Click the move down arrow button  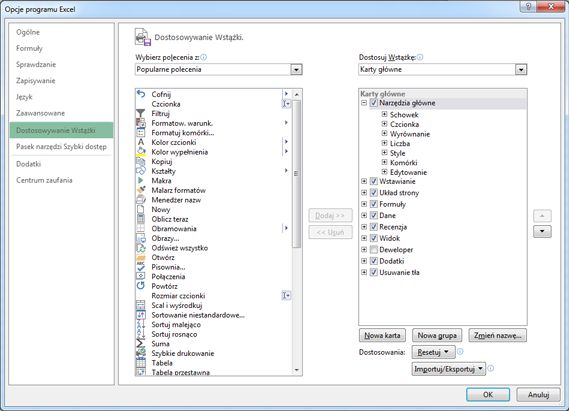pyautogui.click(x=542, y=231)
